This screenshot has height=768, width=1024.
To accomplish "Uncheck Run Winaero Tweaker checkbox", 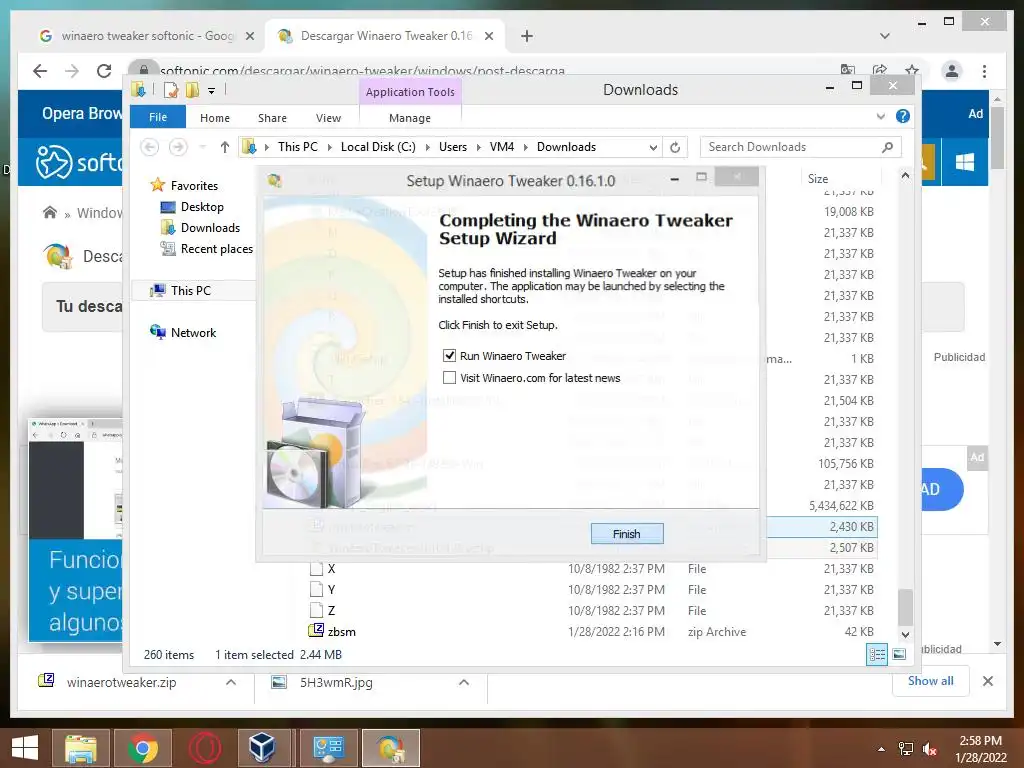I will 449,355.
